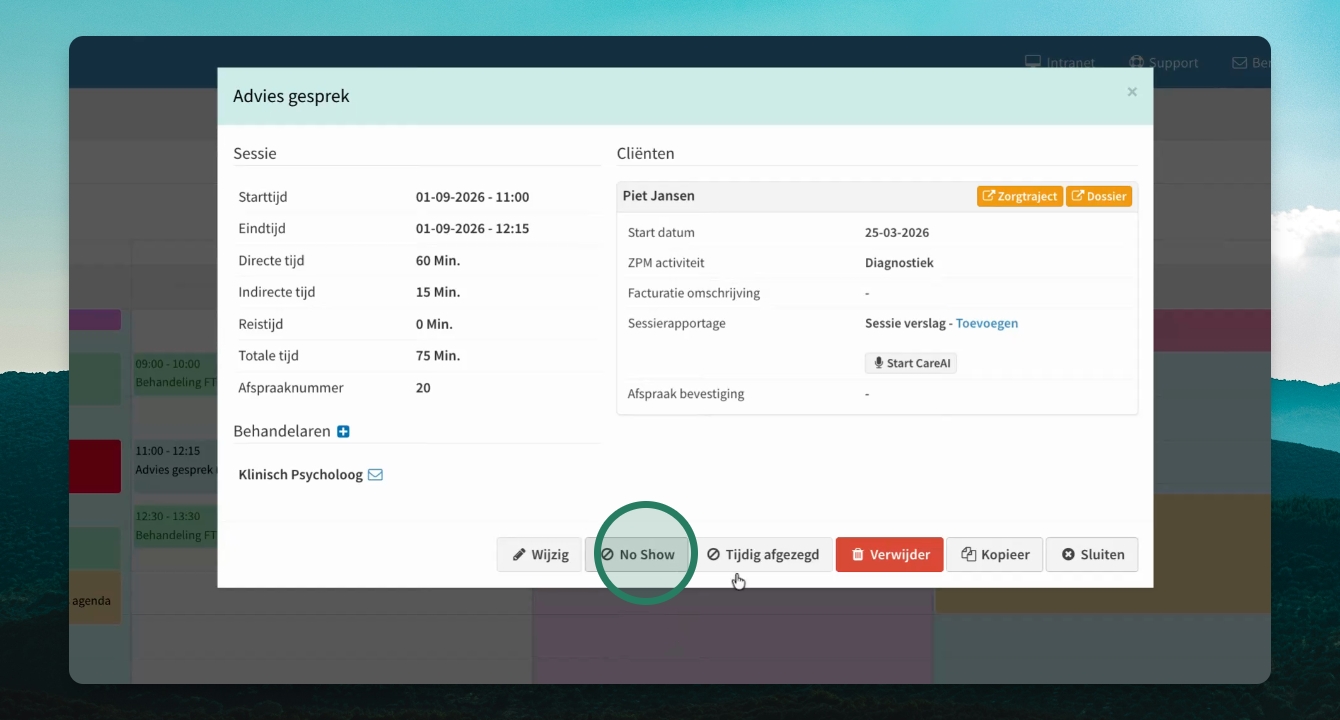
Task: Select the Starttijd value 01-09-2026 - 11:00
Action: 473,197
